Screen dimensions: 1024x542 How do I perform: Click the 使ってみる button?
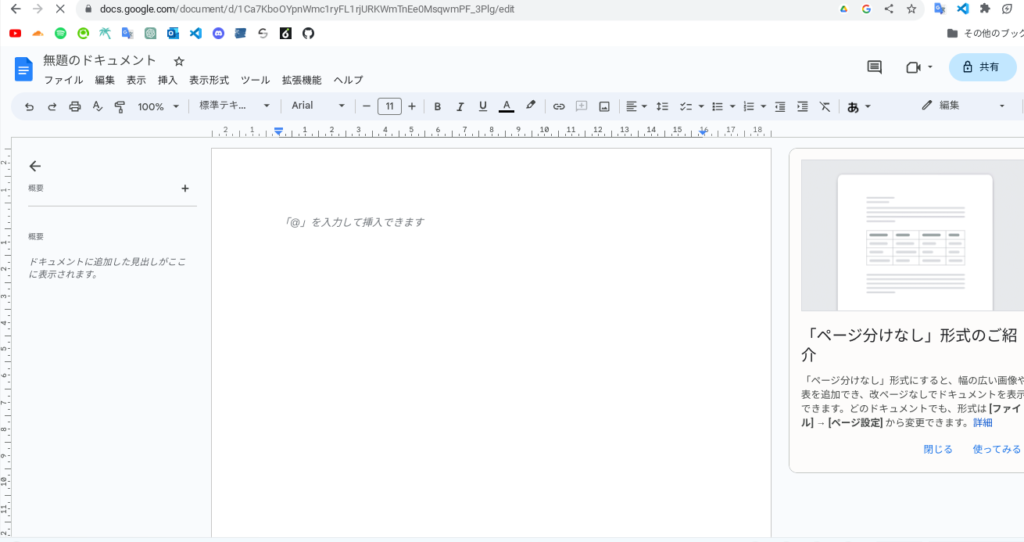pyautogui.click(x=996, y=450)
